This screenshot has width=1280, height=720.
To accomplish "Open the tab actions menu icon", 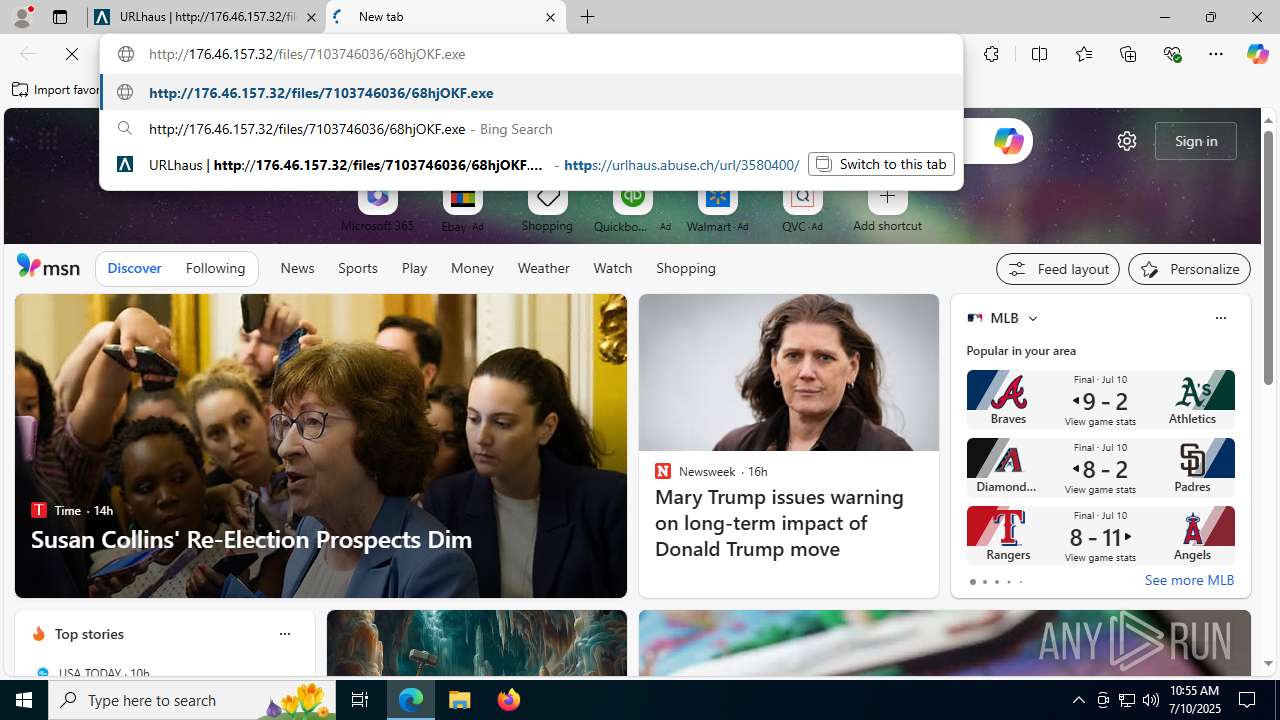I will click(60, 17).
